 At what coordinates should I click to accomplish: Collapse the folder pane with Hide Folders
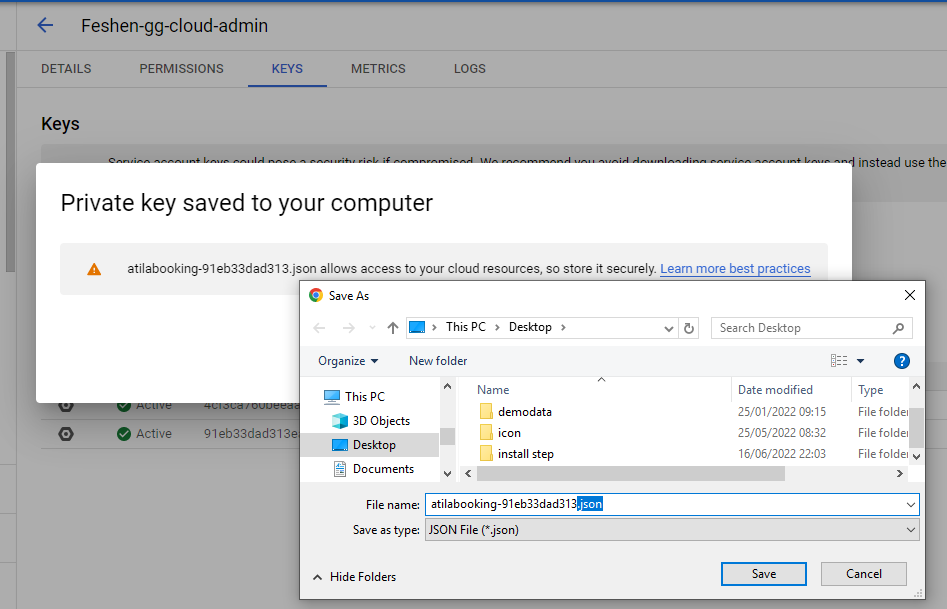354,577
